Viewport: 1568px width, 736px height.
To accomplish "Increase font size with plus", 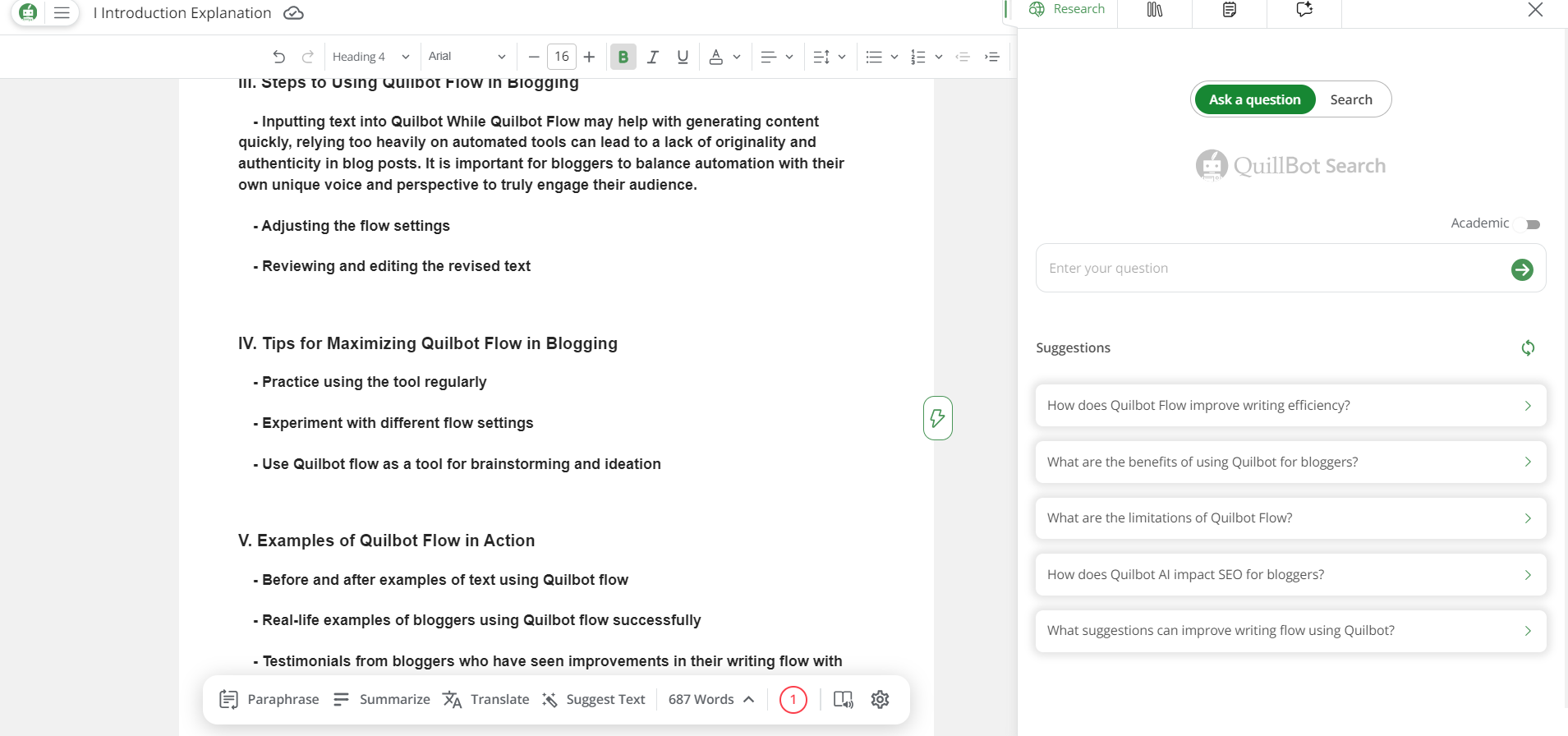I will pos(589,57).
